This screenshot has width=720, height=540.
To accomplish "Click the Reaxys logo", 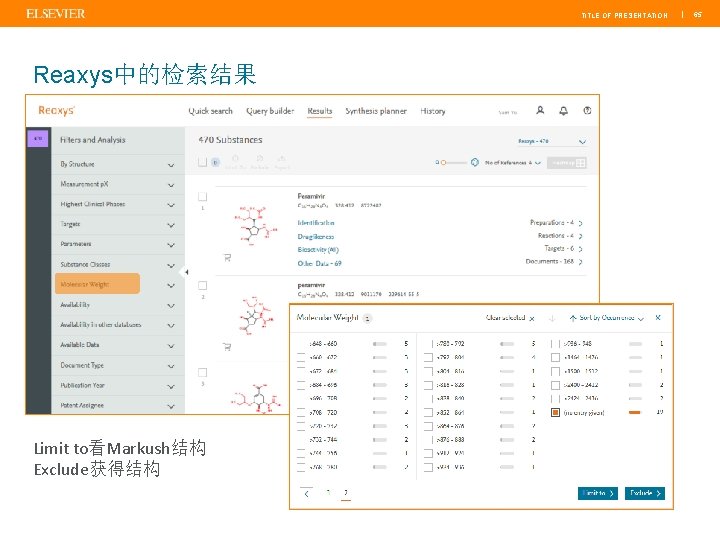I will [56, 110].
